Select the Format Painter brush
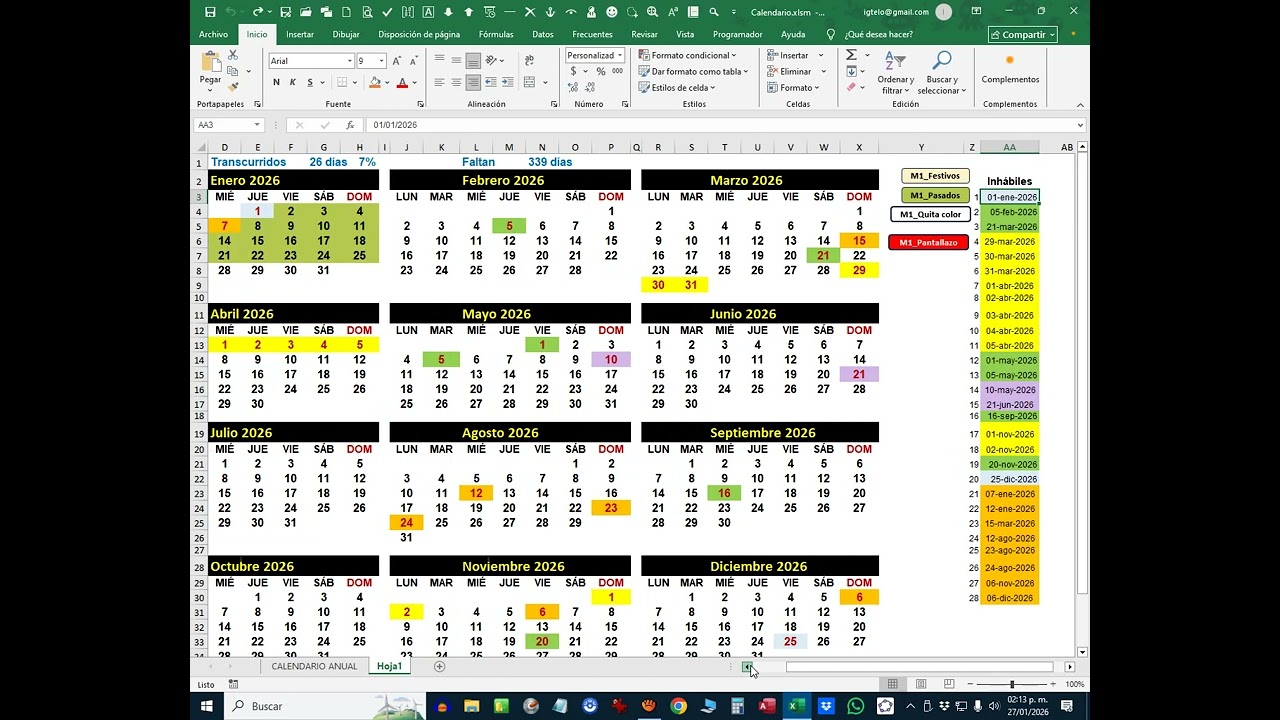 click(x=233, y=86)
